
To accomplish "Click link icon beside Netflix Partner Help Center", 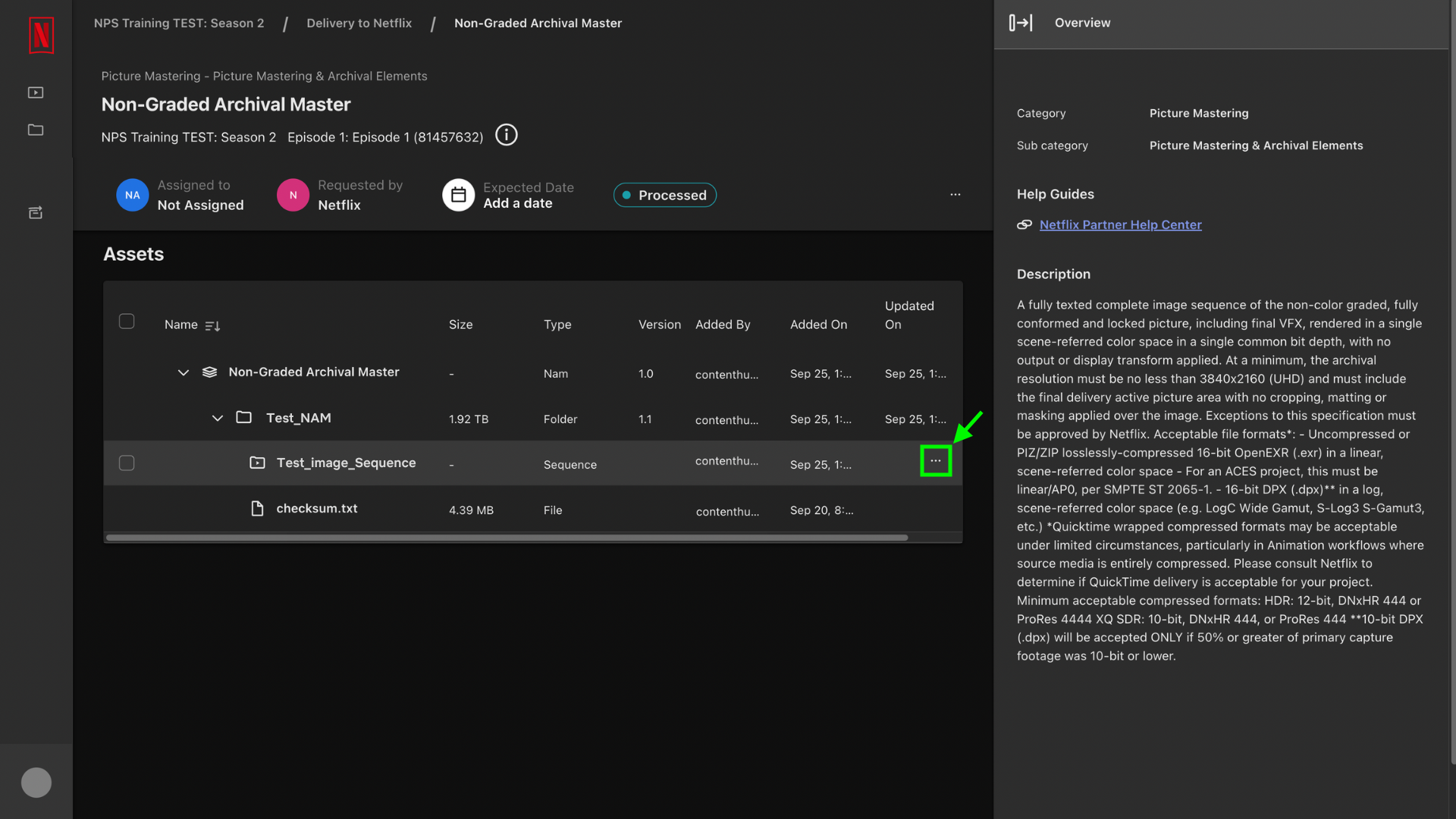I will click(x=1025, y=224).
